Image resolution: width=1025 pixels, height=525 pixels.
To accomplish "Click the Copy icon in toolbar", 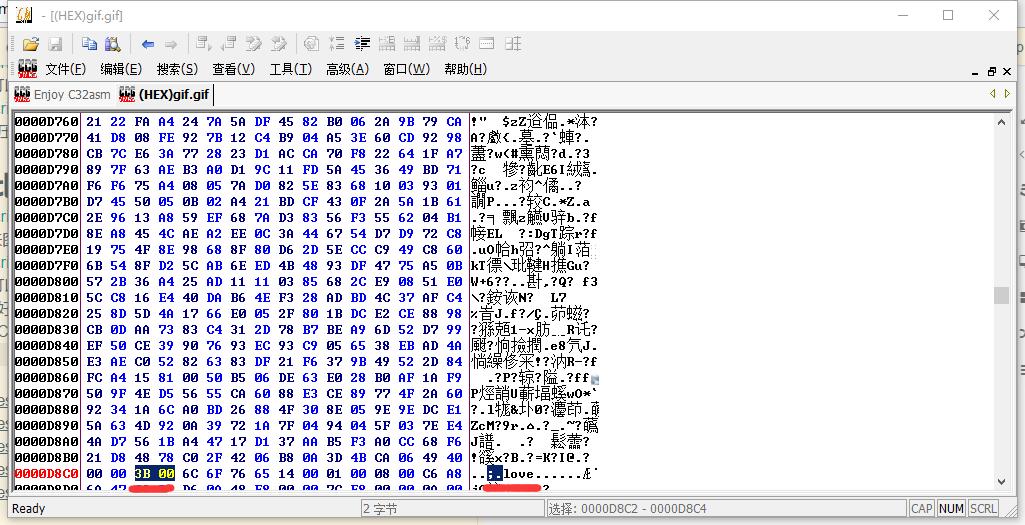I will [89, 44].
